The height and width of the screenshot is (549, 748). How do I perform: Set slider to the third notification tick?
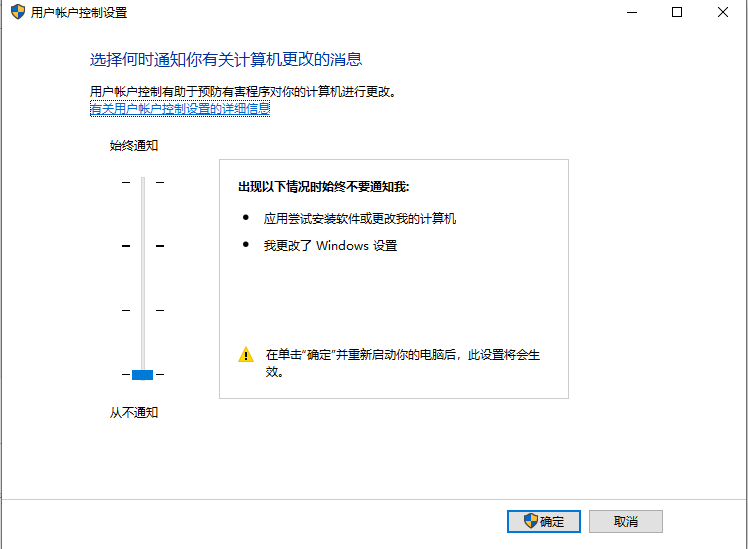coord(143,311)
